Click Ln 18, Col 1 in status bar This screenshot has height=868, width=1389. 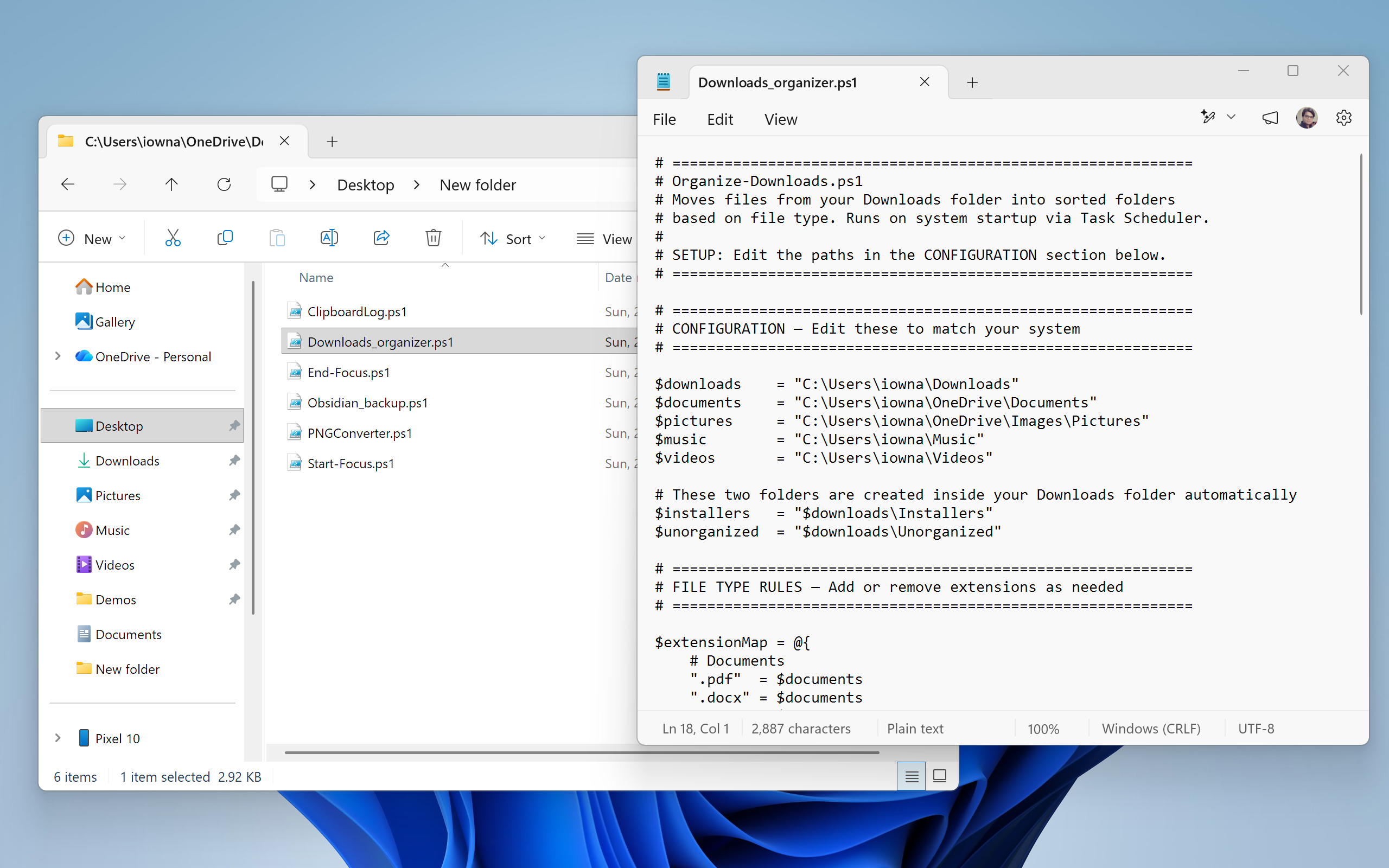[695, 729]
